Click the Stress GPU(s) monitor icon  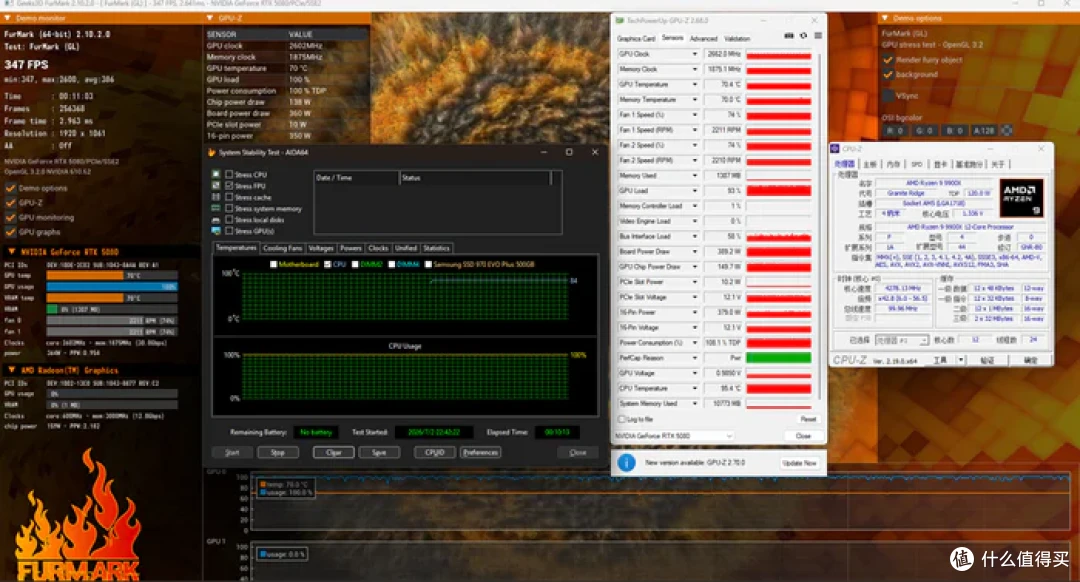[x=216, y=231]
